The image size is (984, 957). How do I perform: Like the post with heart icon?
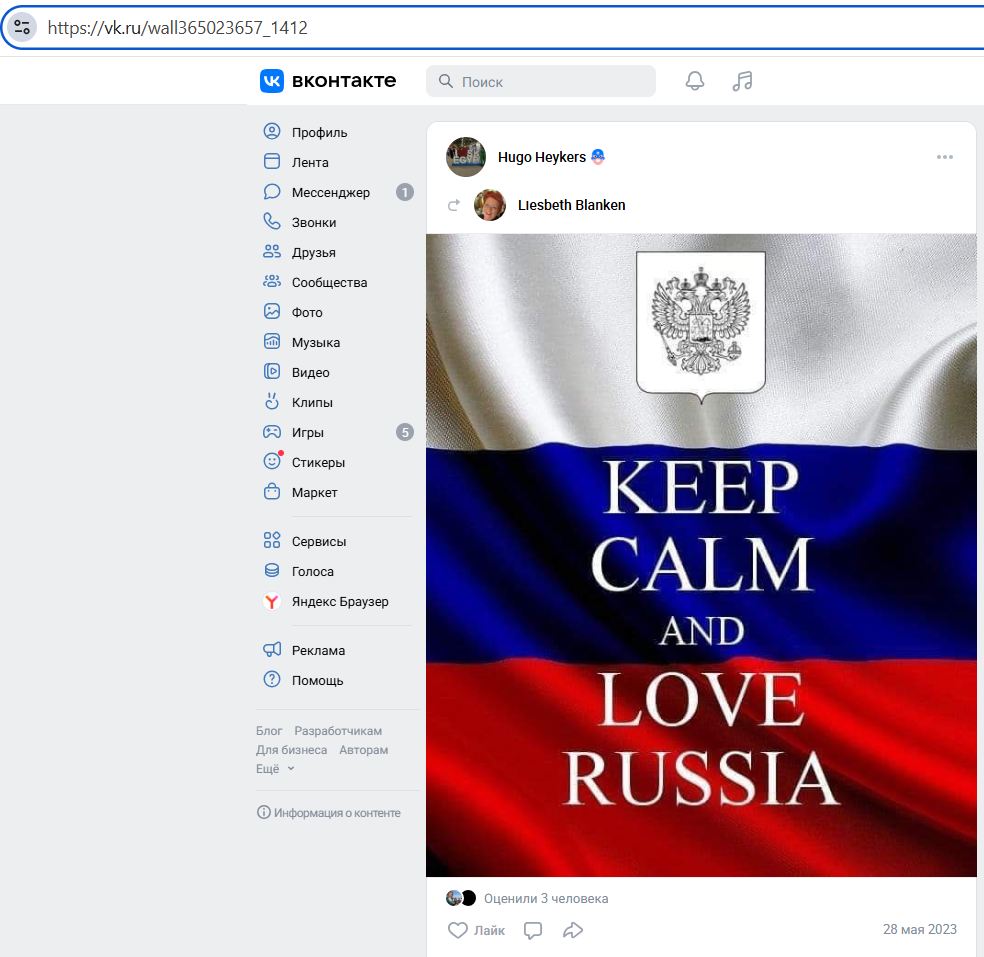[457, 930]
